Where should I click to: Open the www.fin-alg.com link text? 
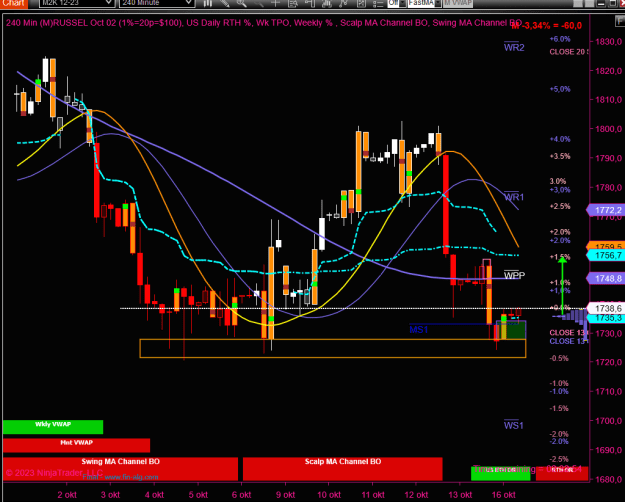[x=131, y=477]
